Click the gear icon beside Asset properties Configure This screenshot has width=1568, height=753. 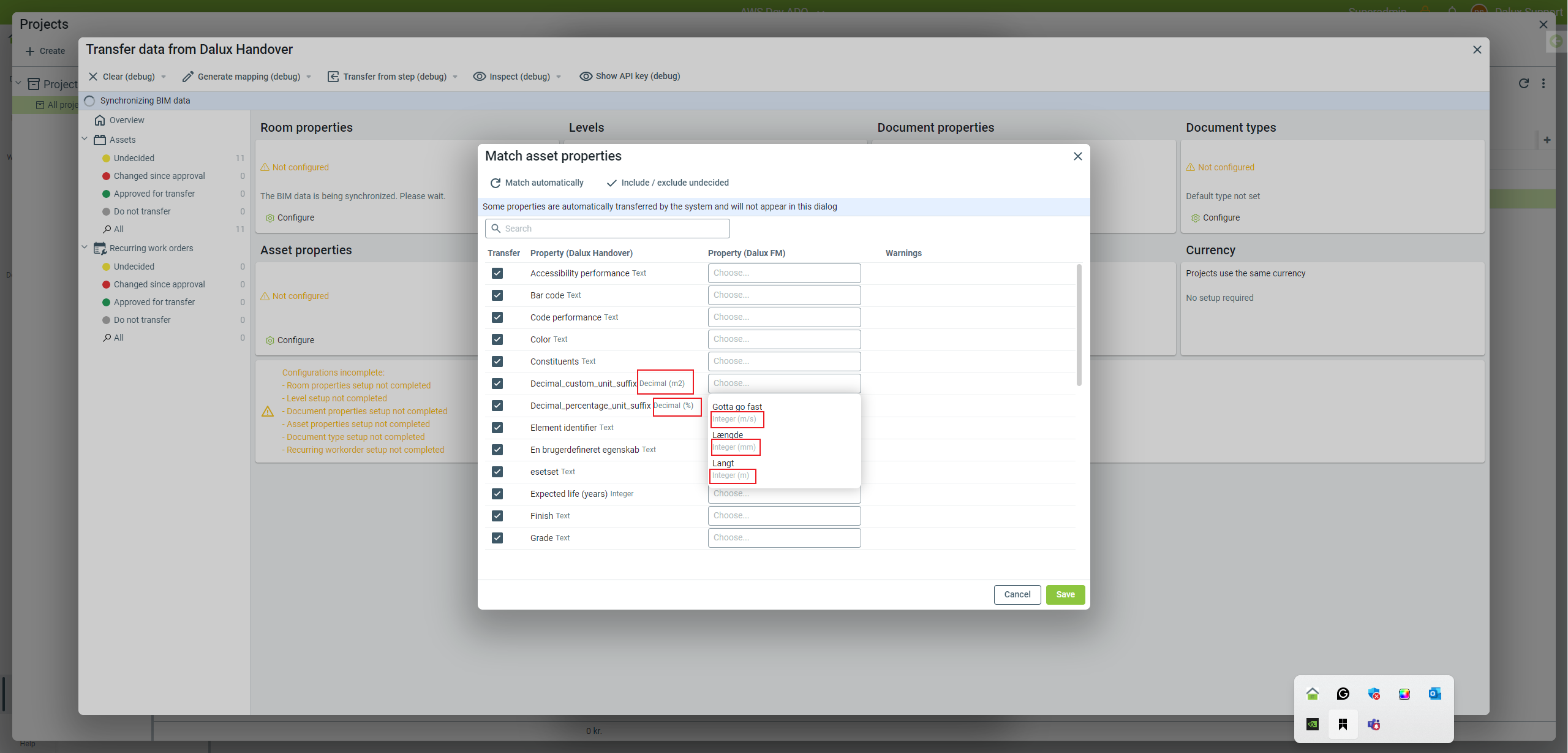(x=270, y=341)
